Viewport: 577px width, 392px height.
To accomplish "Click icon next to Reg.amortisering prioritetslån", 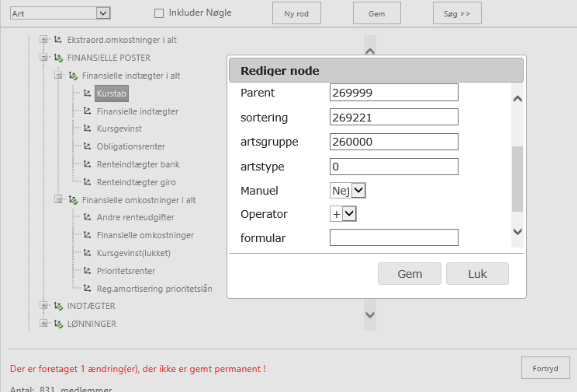I will (x=87, y=288).
